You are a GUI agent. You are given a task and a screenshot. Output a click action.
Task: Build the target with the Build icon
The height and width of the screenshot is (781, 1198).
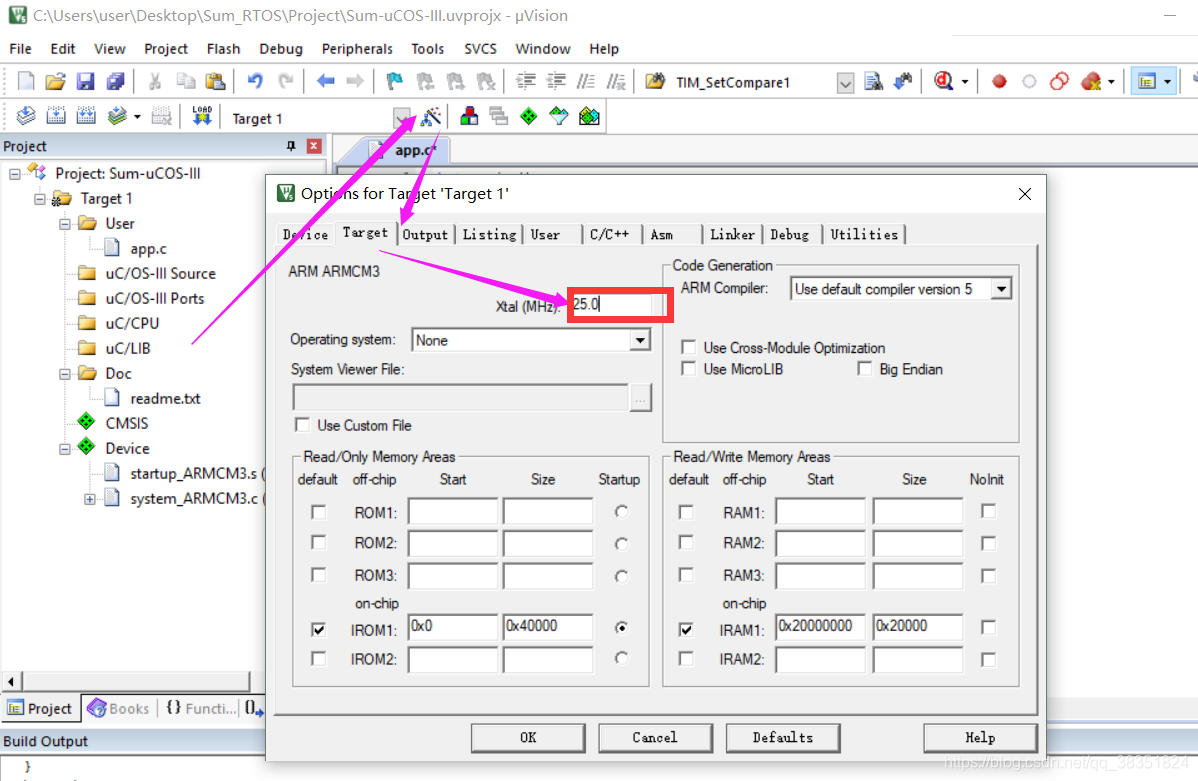click(x=56, y=116)
